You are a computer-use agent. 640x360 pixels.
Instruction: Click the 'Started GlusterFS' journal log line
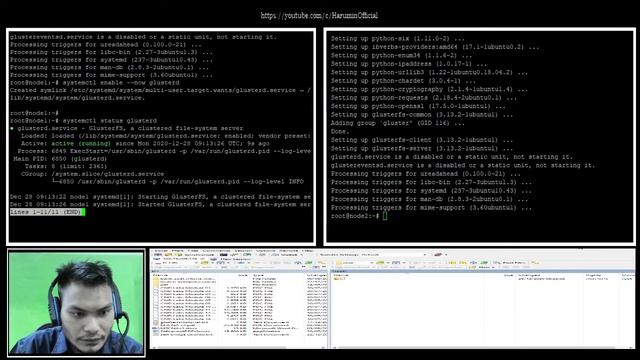(x=160, y=204)
